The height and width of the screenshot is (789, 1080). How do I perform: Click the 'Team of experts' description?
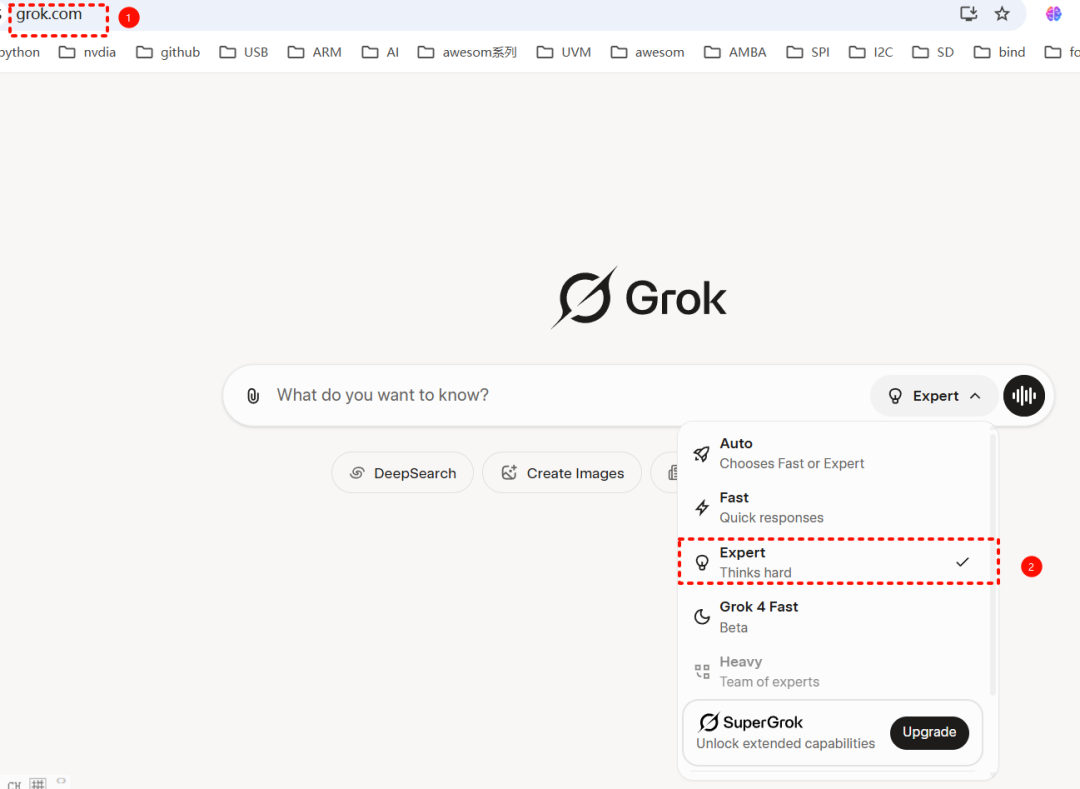[x=769, y=682]
